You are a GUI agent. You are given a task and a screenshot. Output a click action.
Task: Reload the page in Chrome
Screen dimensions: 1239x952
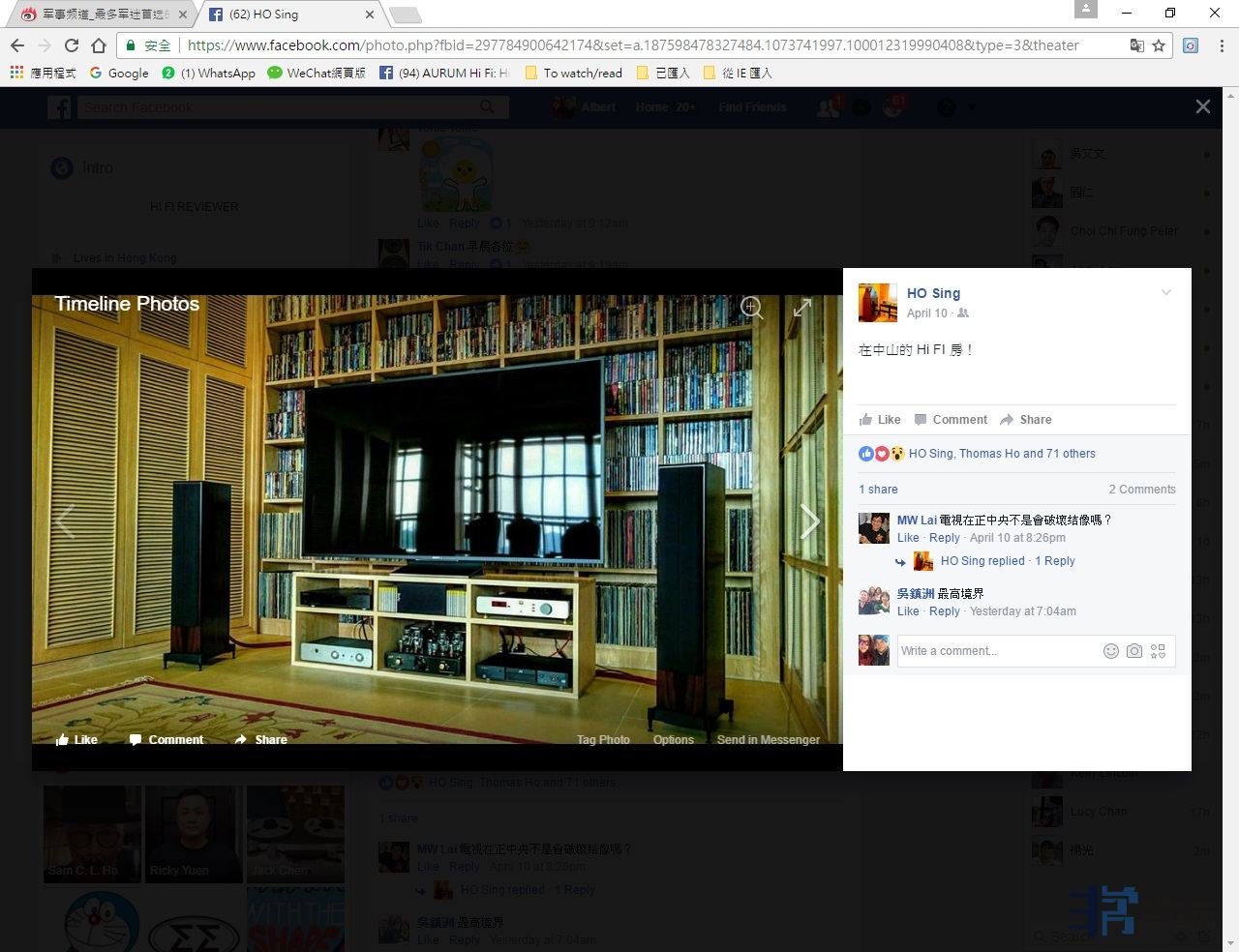(x=72, y=45)
